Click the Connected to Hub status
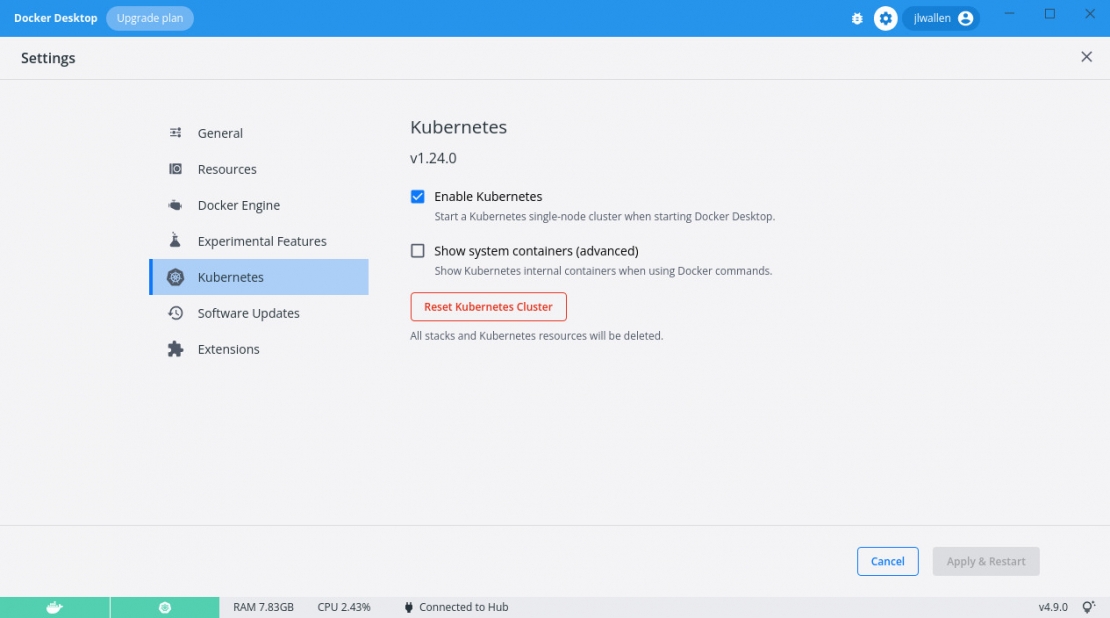 (x=462, y=607)
